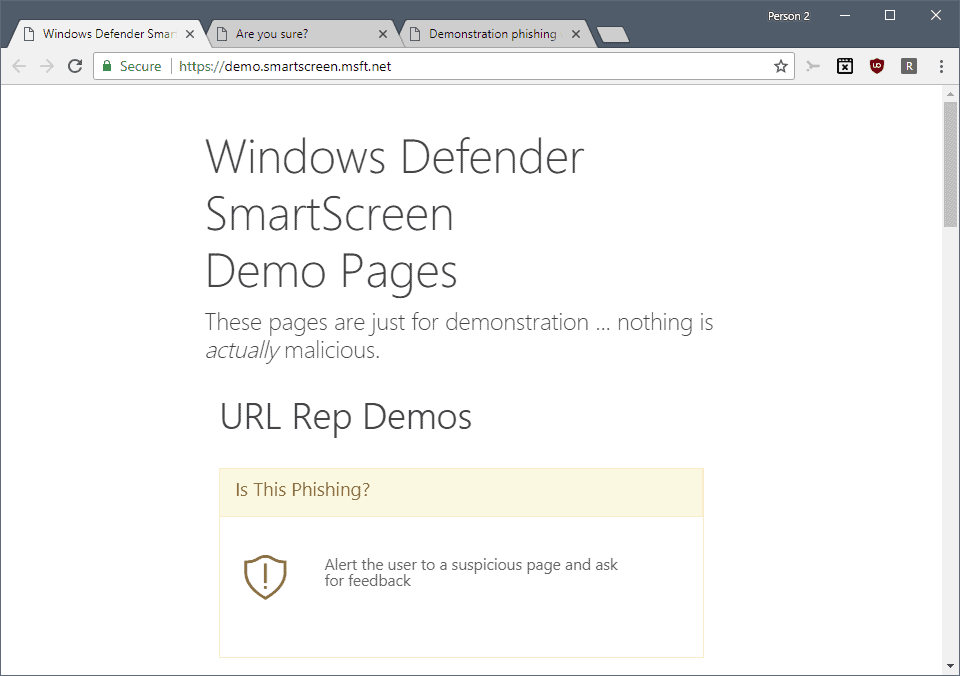
Task: Close the Are you sure? tab
Action: [x=383, y=33]
